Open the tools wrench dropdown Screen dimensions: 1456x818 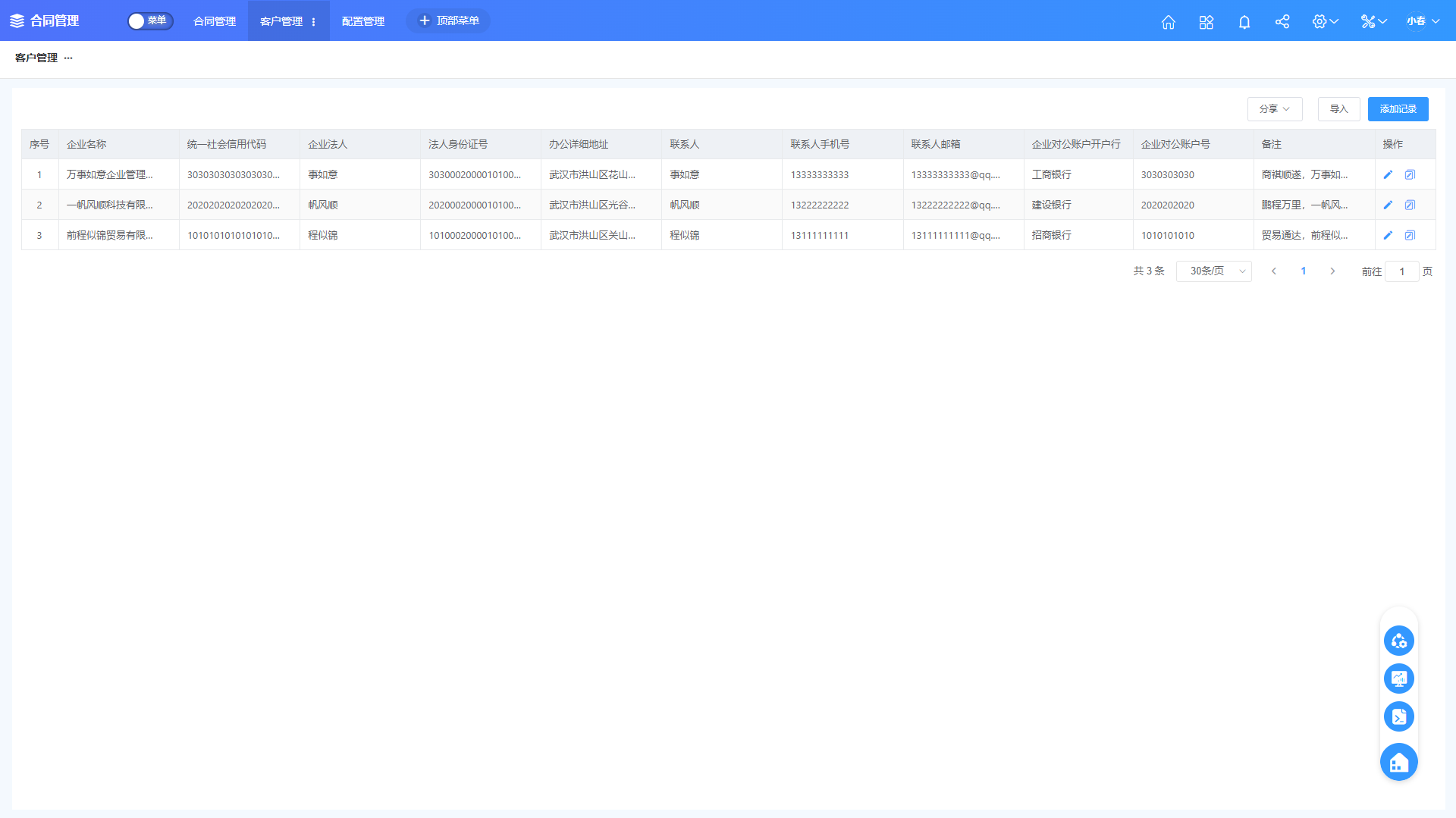1373,21
